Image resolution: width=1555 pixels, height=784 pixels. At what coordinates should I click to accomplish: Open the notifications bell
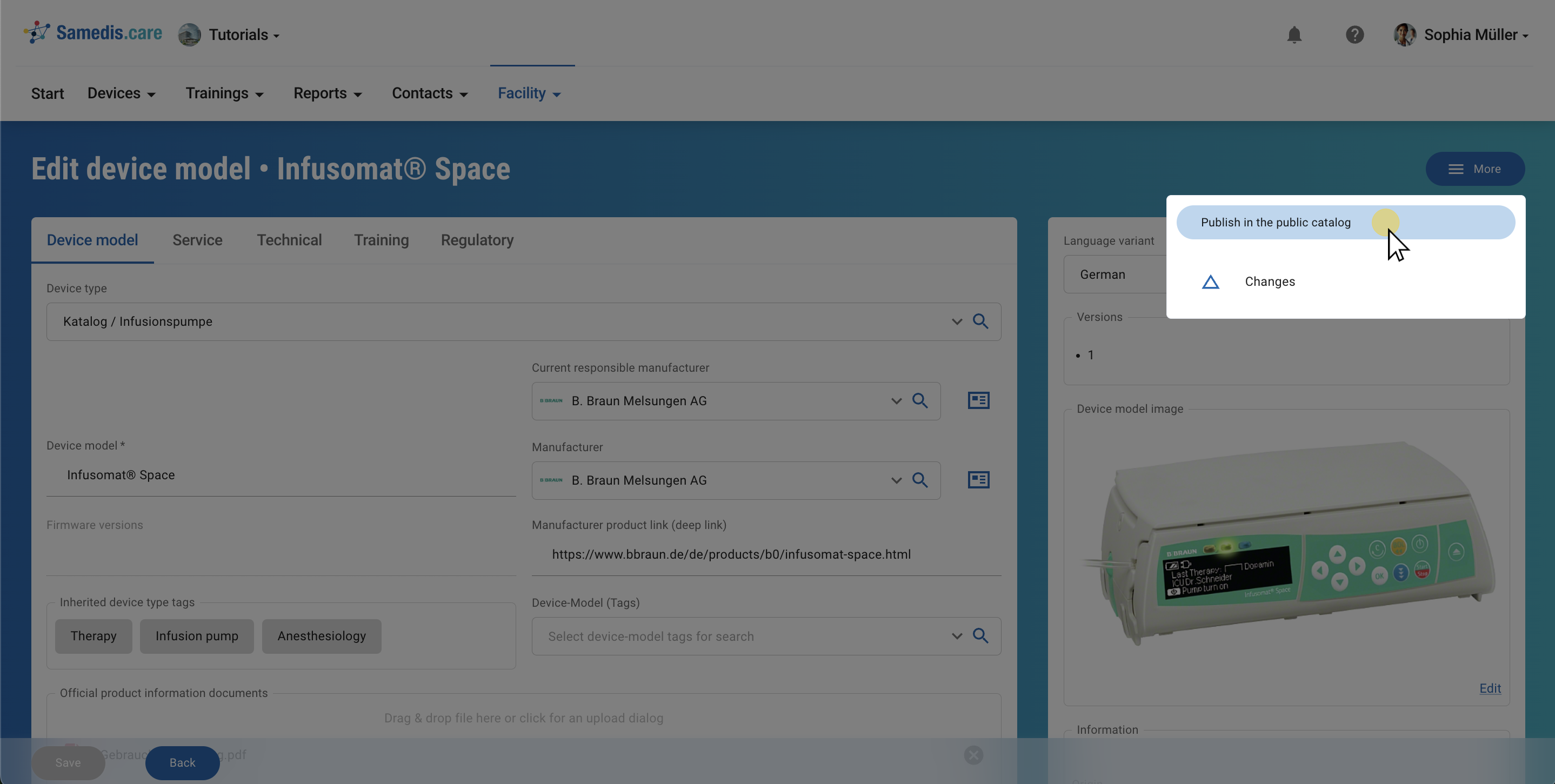click(1293, 35)
